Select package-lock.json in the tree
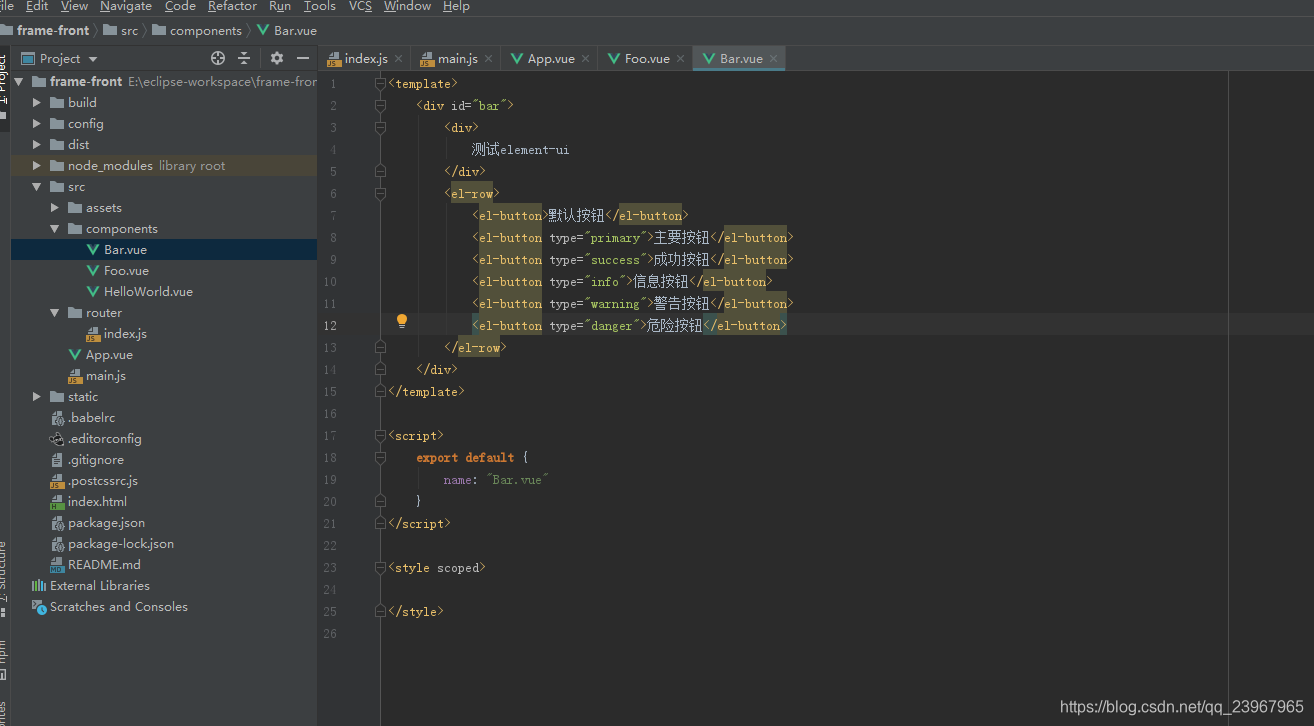This screenshot has height=726, width=1314. coord(120,544)
